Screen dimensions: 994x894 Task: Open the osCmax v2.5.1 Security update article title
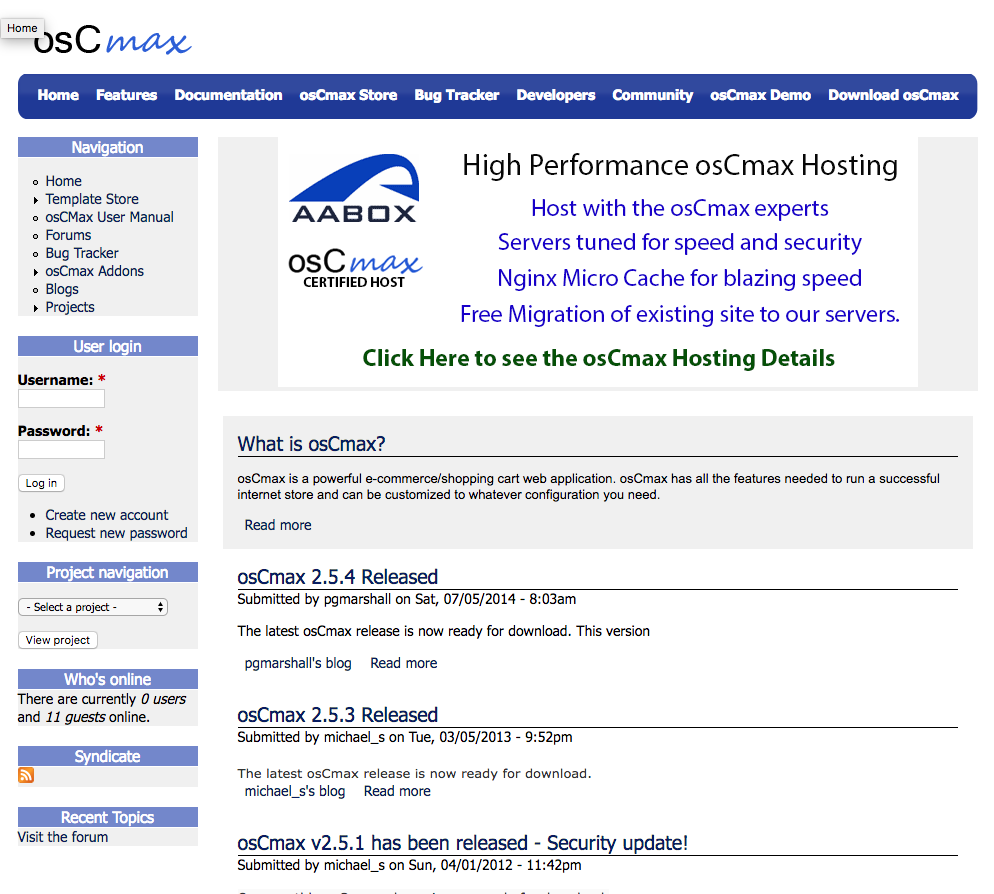(463, 843)
